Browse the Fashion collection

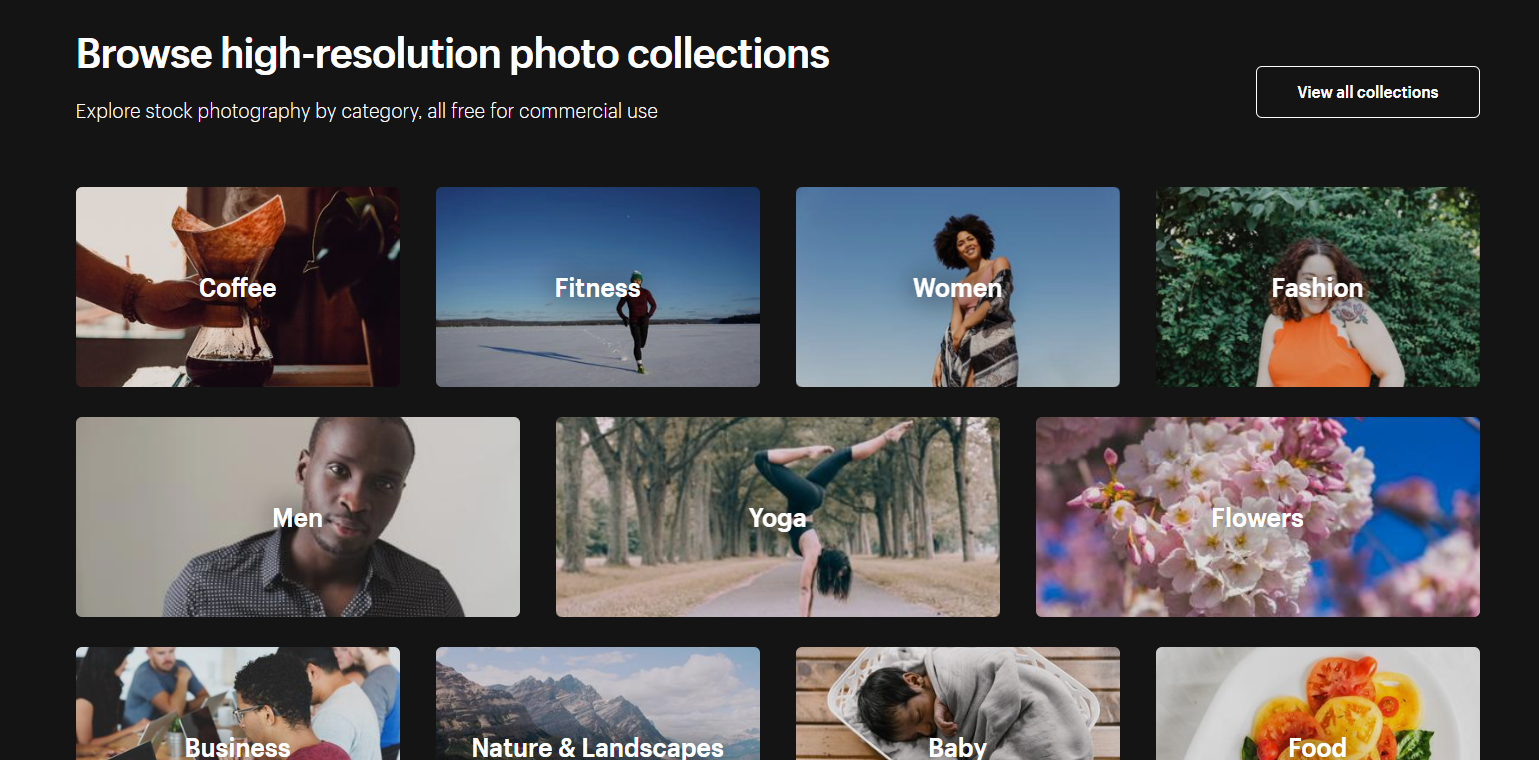click(1318, 287)
